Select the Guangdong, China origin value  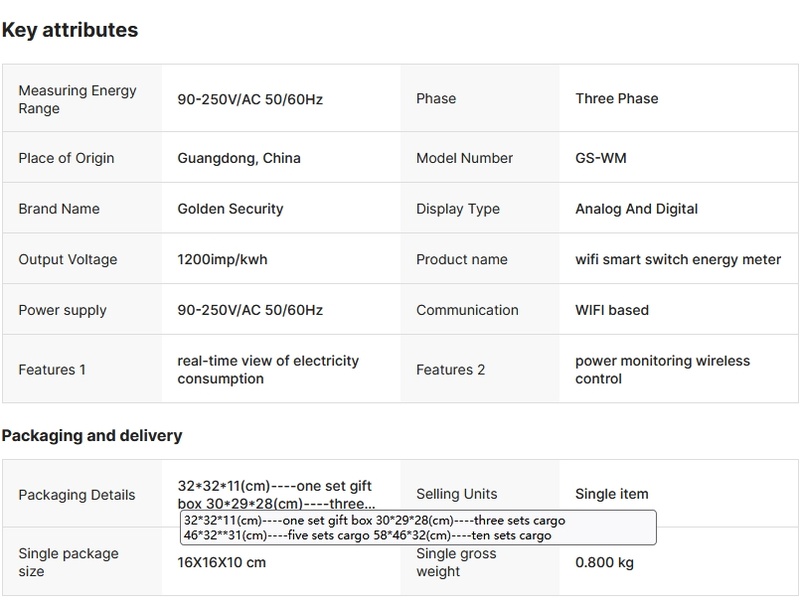238,158
